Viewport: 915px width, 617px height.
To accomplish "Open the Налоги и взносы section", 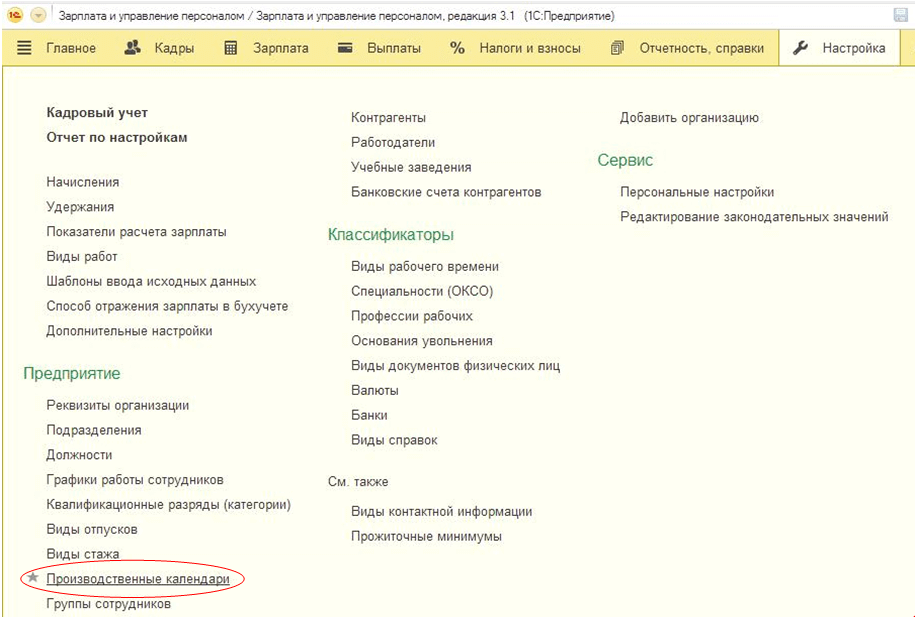I will point(515,48).
